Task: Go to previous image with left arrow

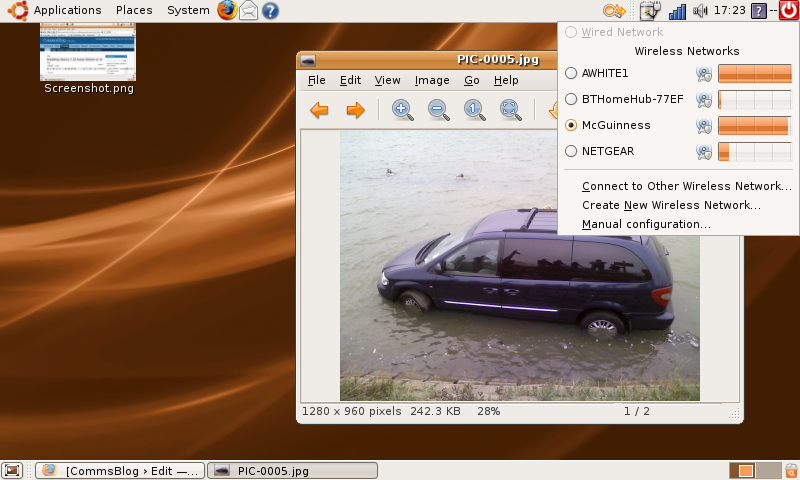Action: tap(319, 110)
